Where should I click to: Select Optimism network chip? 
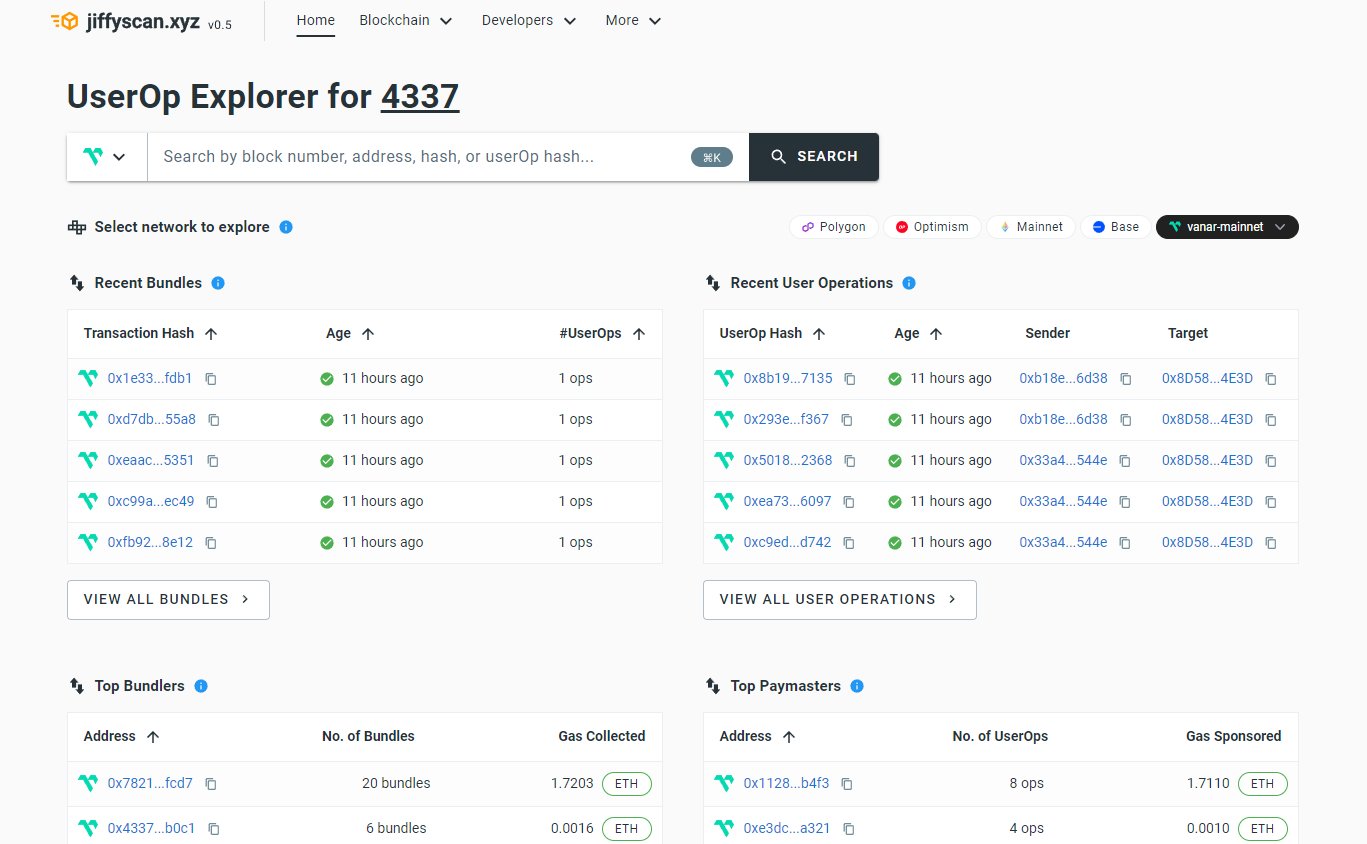(933, 227)
